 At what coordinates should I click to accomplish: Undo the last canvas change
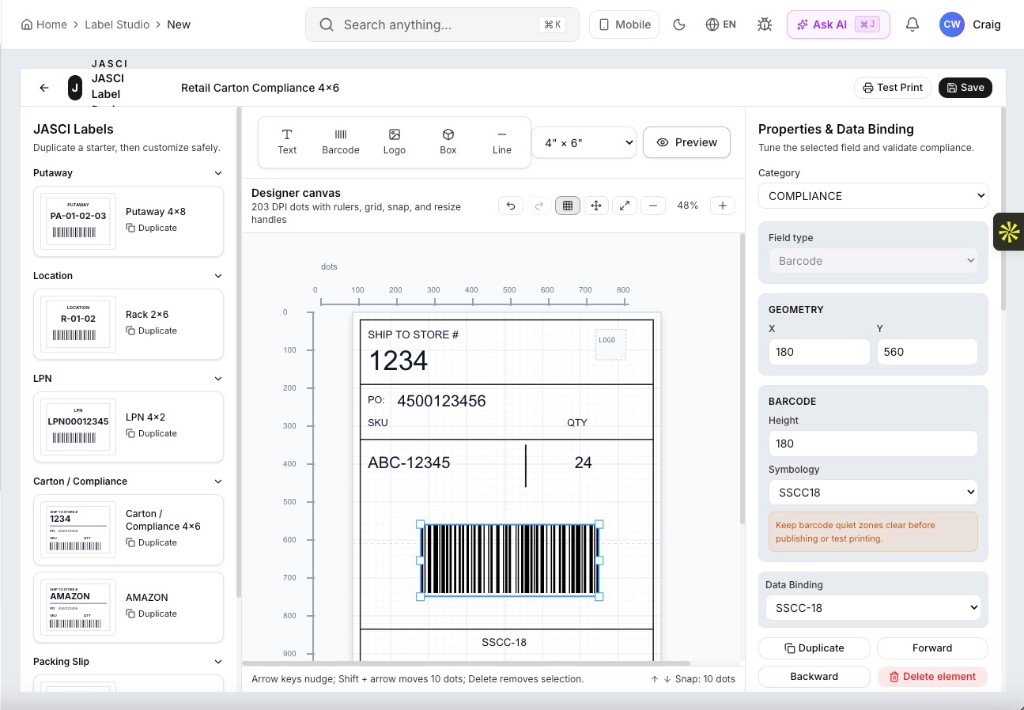(x=511, y=206)
